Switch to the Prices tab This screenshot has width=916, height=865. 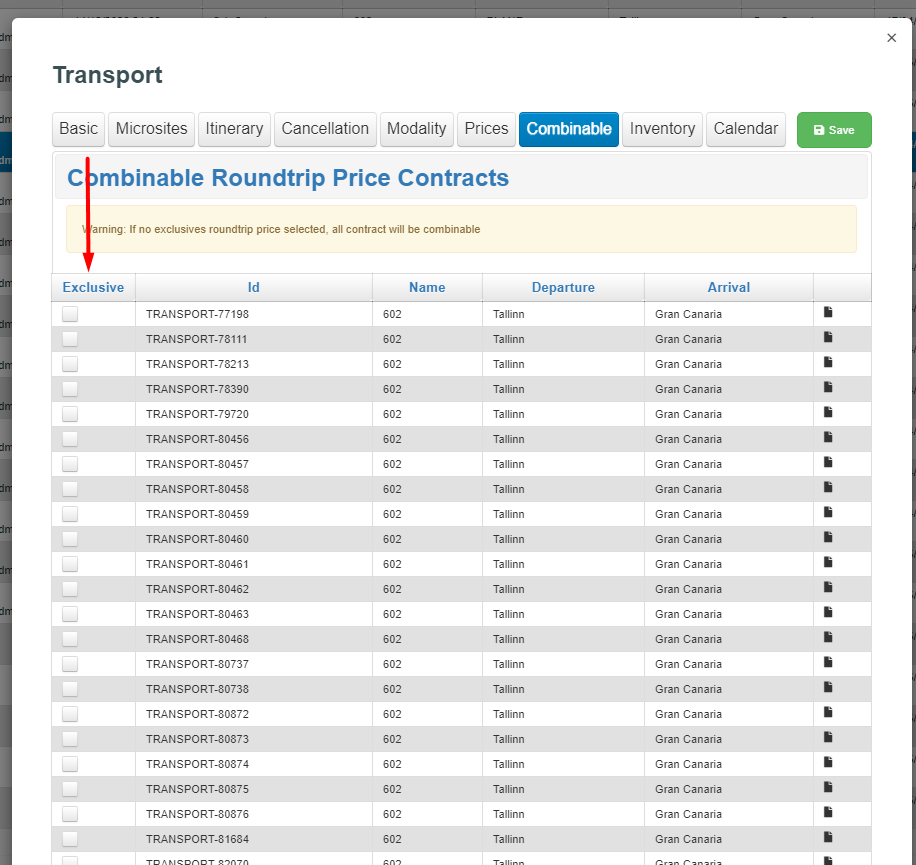(x=486, y=129)
